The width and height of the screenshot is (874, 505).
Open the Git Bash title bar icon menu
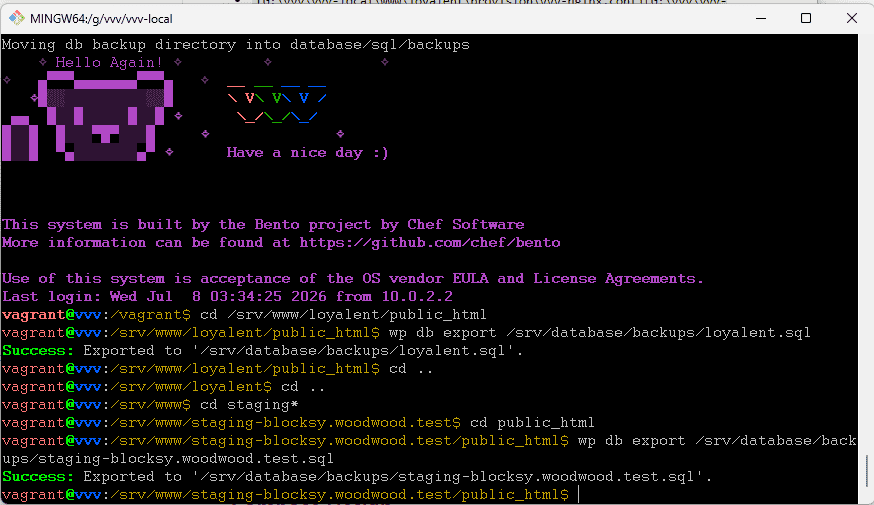(x=17, y=18)
